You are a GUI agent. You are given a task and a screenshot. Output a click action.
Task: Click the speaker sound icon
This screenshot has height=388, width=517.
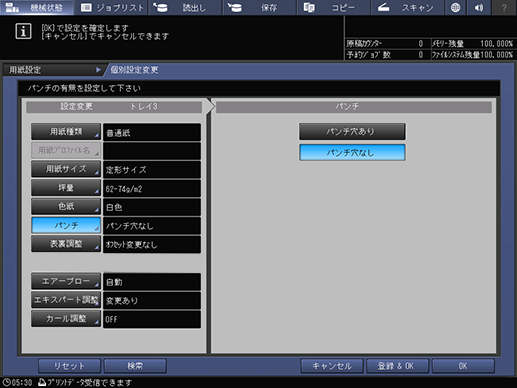[479, 7]
